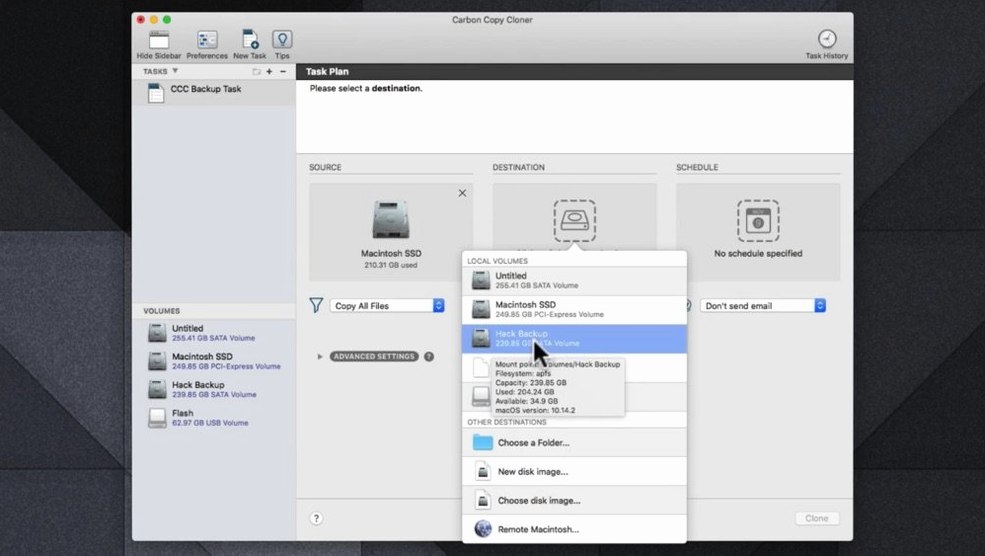Screen dimensions: 985x556
Task: Click the bottom-left help question mark
Action: [316, 518]
